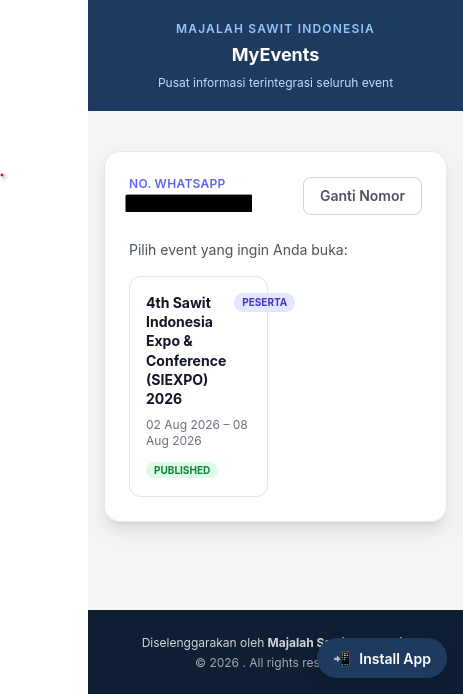The width and height of the screenshot is (463, 694).
Task: Click the Pusat informasi terintegrasi tagline
Action: click(x=275, y=83)
